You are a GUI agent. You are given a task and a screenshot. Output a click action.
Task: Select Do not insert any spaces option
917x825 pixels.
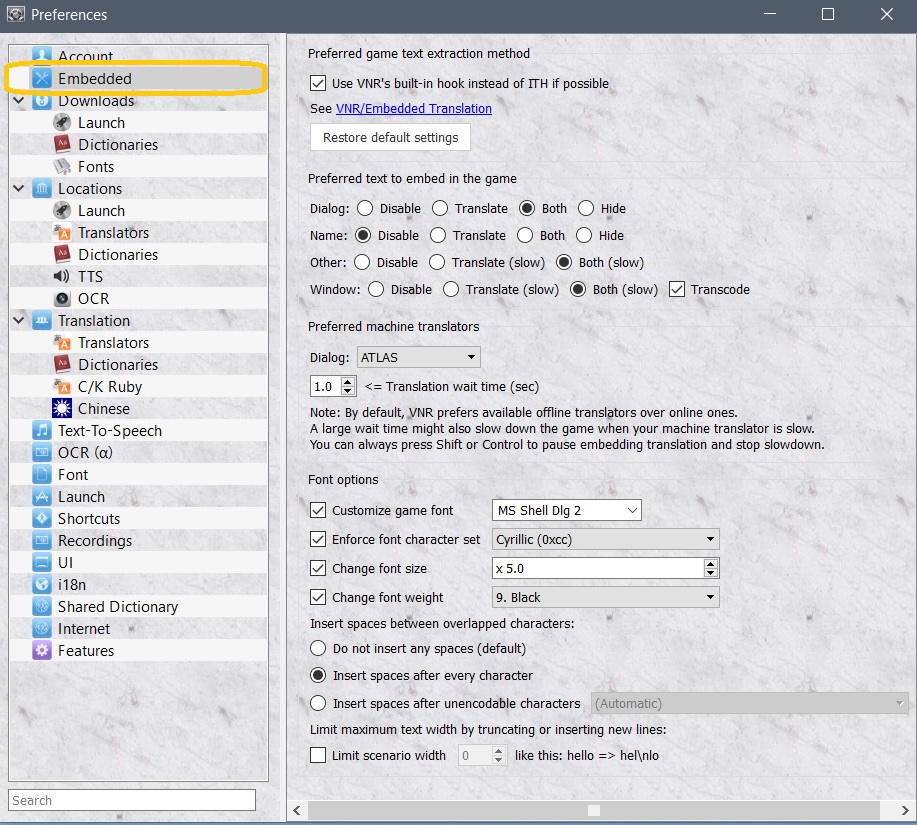click(x=318, y=648)
